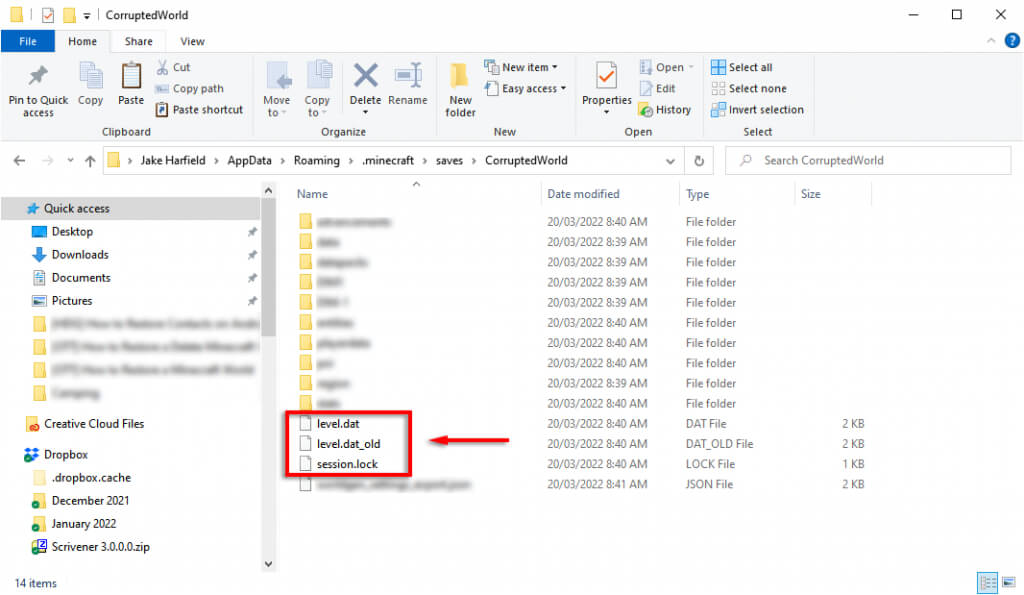Open the New item dropdown menu

coord(521,67)
